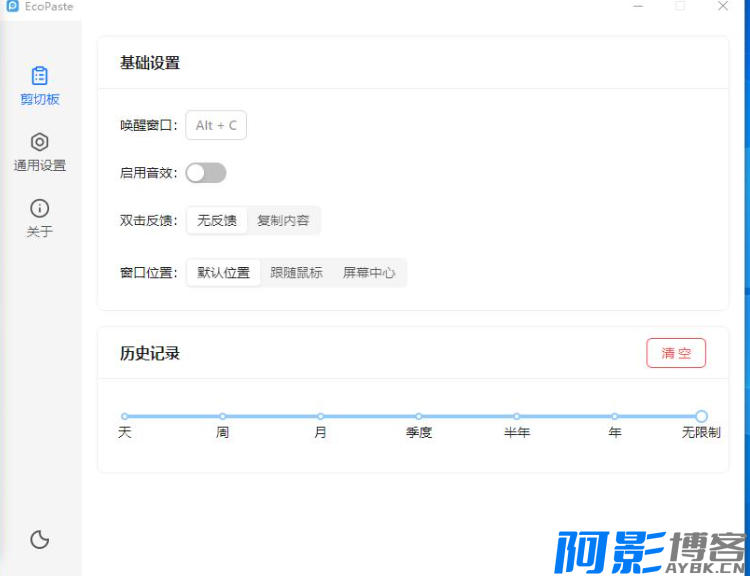
Task: Click the 窗口位置 label
Action: [x=149, y=273]
